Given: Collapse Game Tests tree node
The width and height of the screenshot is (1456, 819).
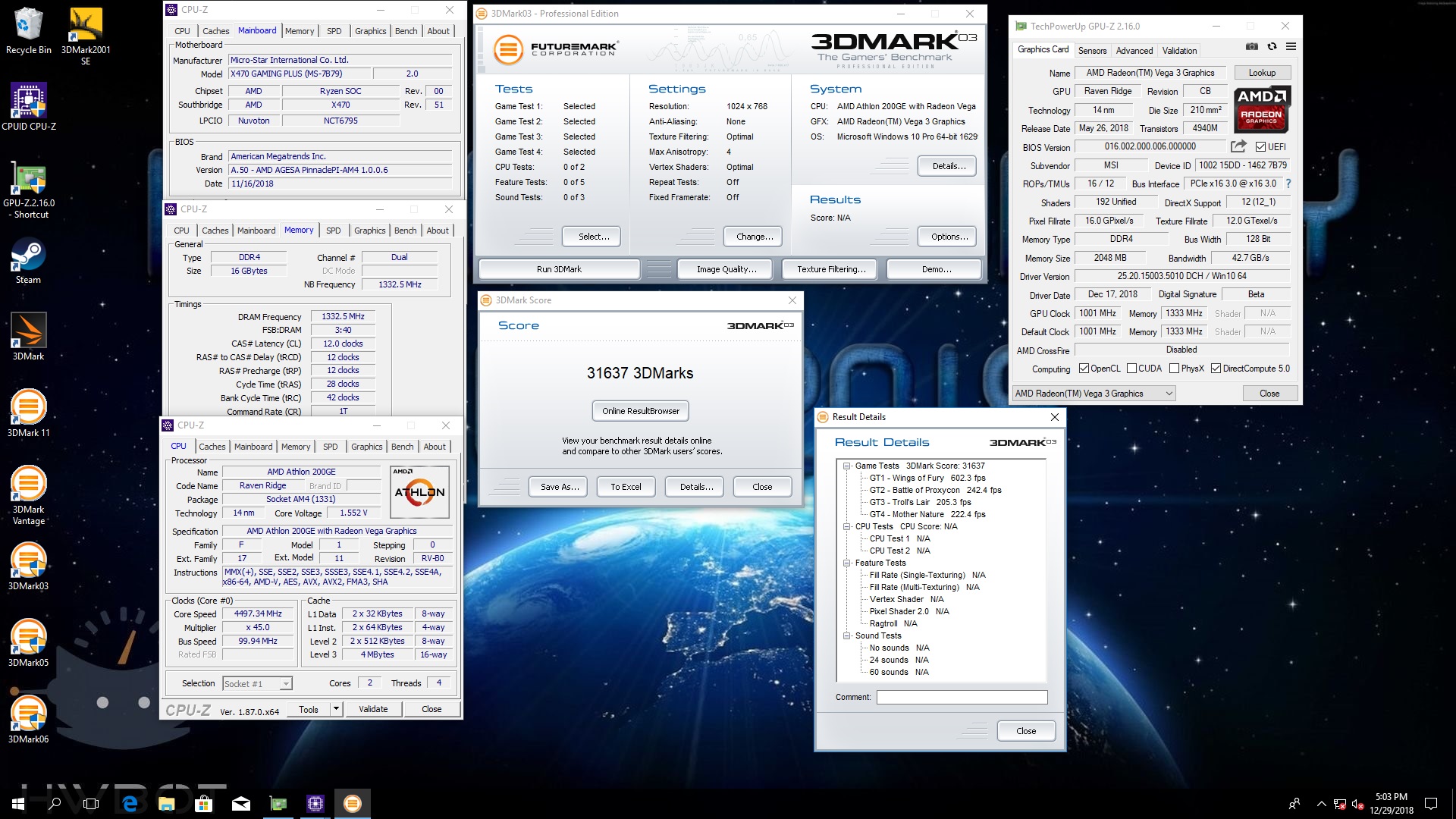Looking at the screenshot, I should coord(846,466).
